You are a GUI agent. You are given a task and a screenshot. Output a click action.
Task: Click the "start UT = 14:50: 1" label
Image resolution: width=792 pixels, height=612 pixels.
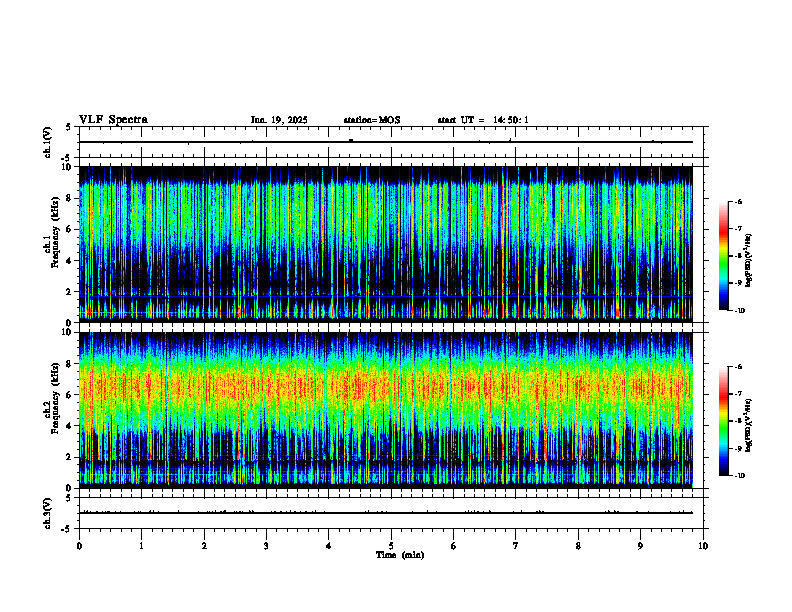(x=483, y=120)
